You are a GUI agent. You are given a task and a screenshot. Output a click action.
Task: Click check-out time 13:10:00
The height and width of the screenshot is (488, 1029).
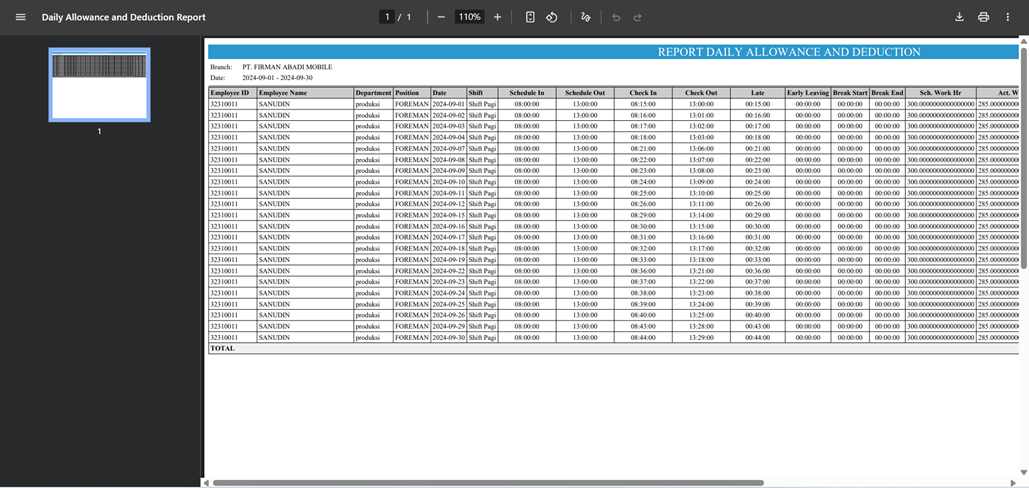click(x=701, y=193)
